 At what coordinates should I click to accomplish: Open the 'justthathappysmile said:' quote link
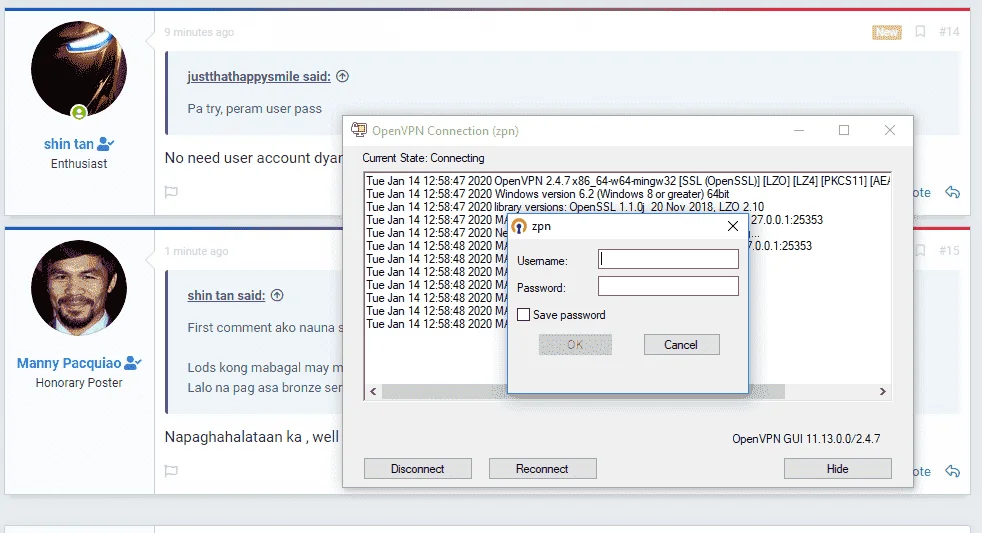(259, 76)
